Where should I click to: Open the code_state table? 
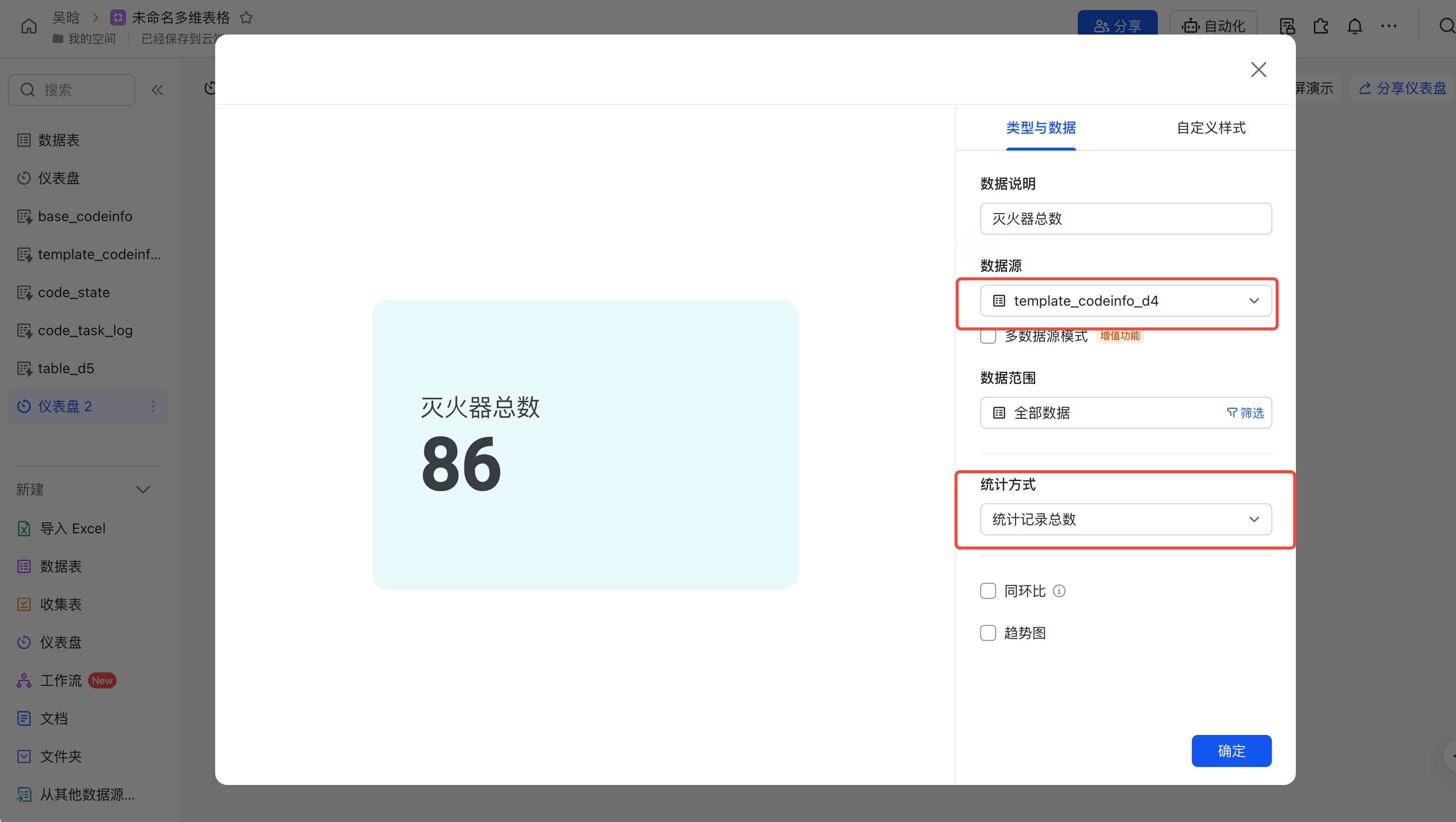(88, 292)
